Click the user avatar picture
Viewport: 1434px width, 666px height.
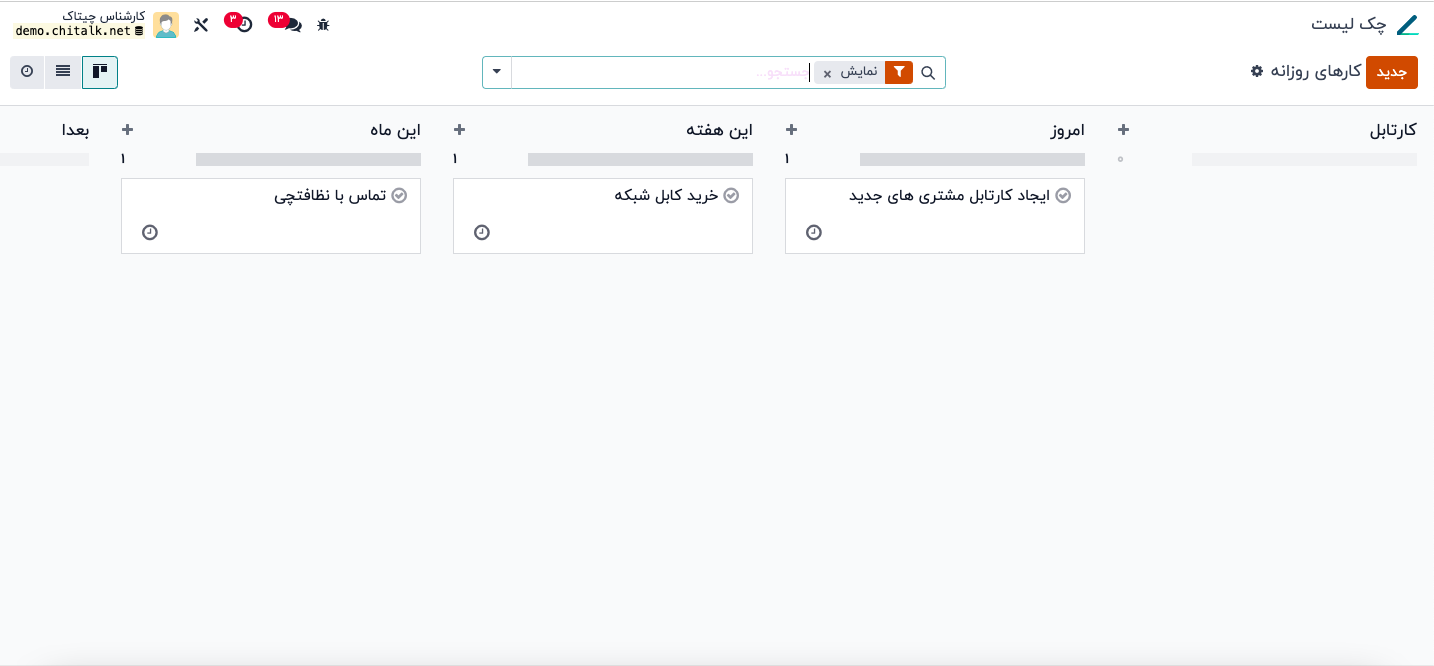[166, 25]
